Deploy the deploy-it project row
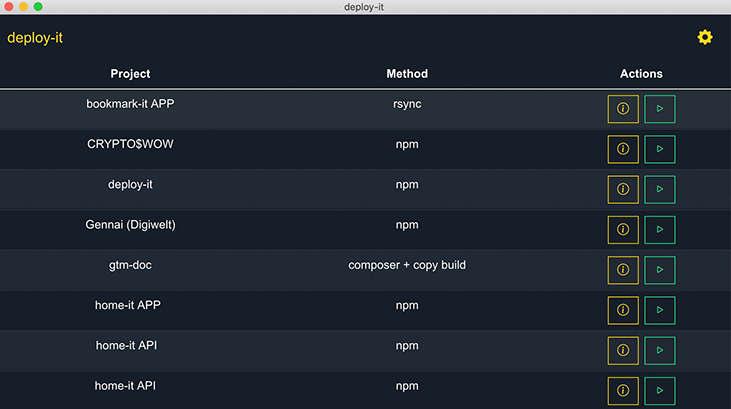Screen dimensions: 731x409 660,189
